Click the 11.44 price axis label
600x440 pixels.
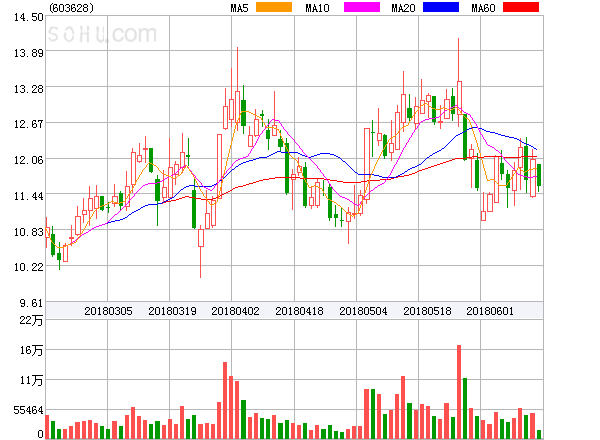tap(29, 196)
